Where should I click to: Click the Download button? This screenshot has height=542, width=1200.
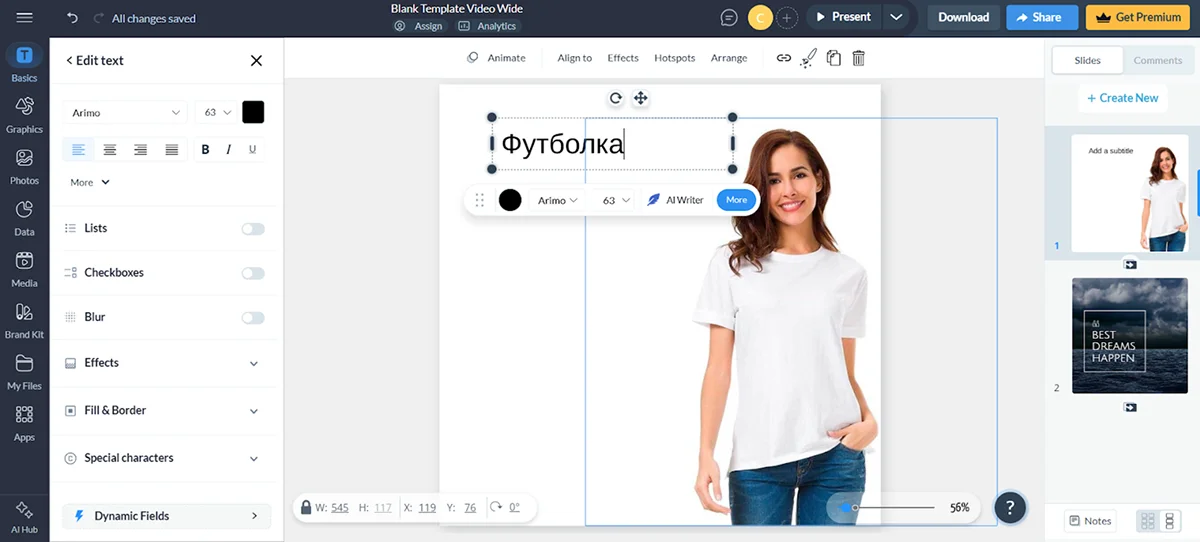[963, 17]
